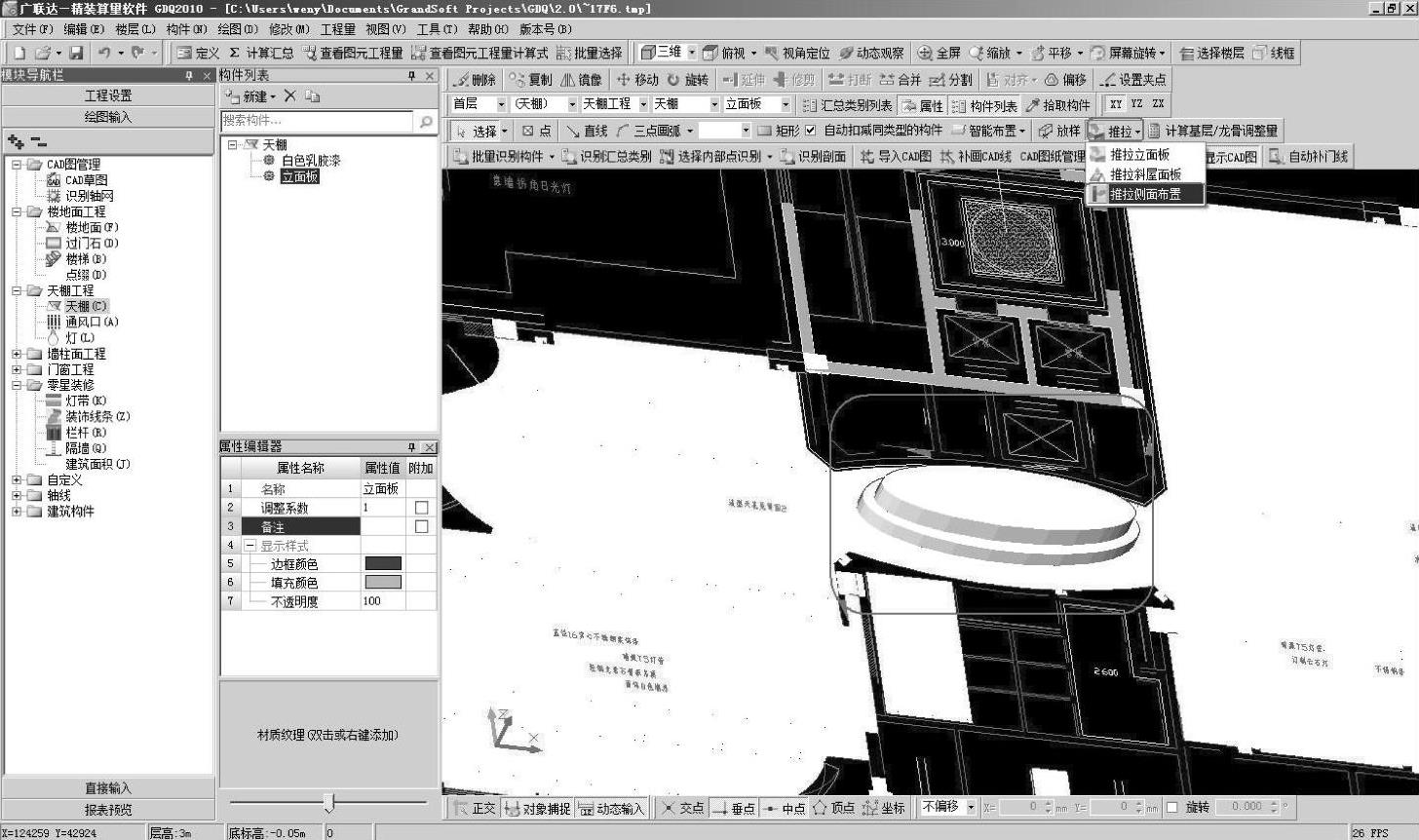Screen dimensions: 1419x840
Task: Choose 推拉侧面布置 menu entry
Action: (x=1145, y=194)
